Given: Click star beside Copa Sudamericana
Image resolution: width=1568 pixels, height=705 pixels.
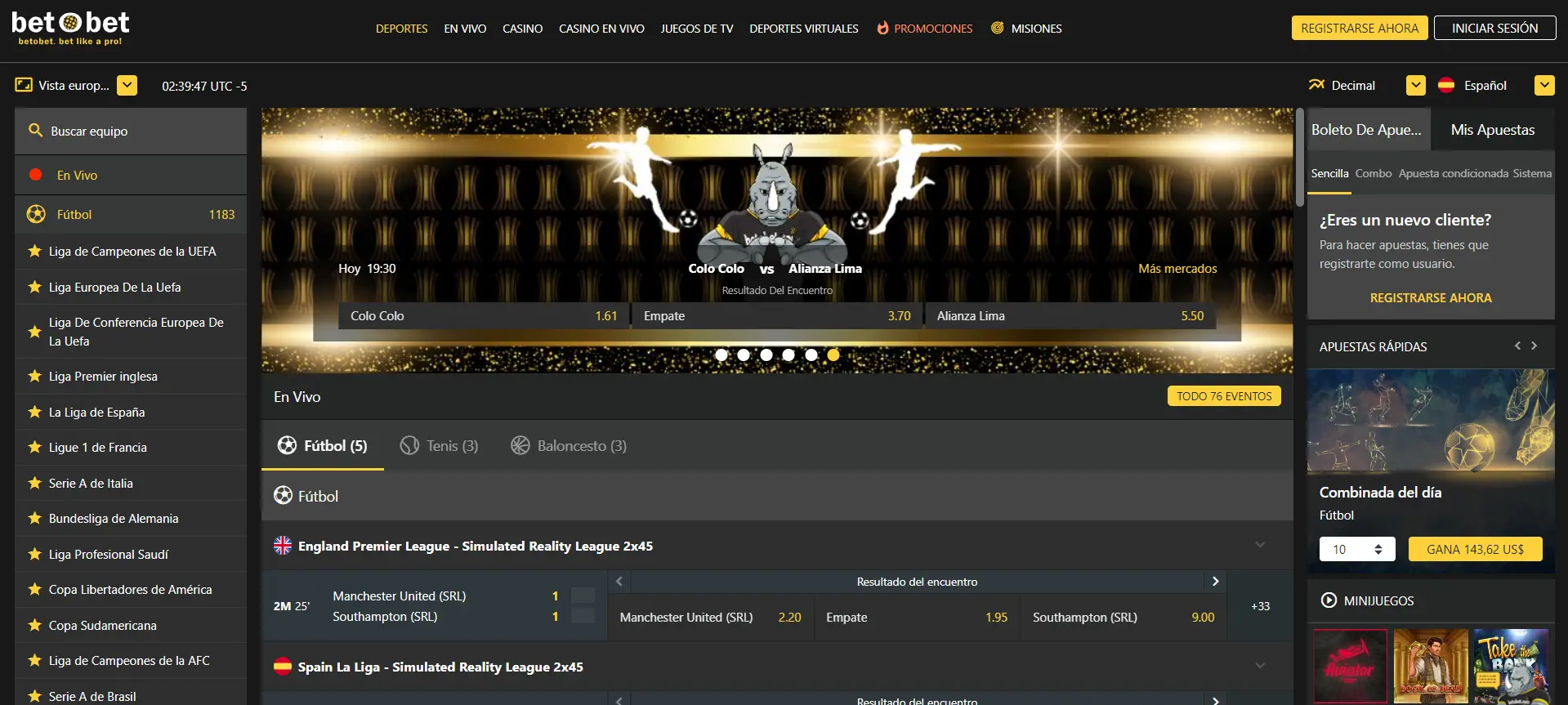Looking at the screenshot, I should tap(34, 625).
